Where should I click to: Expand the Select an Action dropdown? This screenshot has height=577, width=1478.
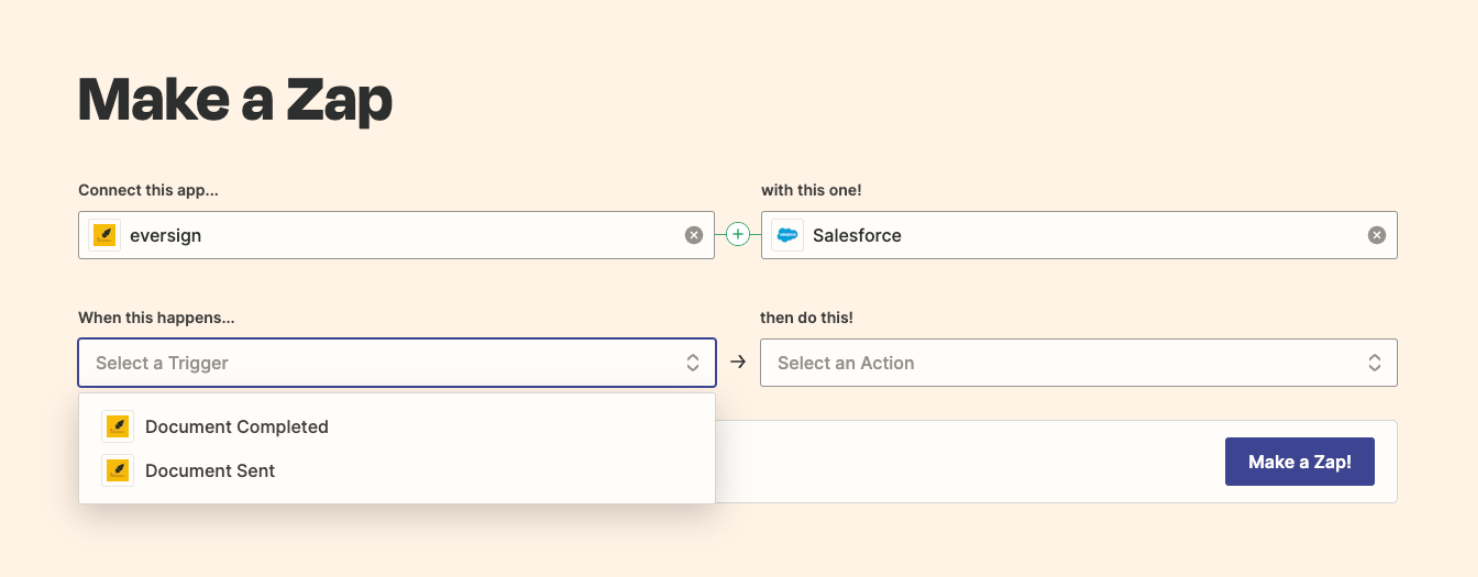(x=1060, y=363)
